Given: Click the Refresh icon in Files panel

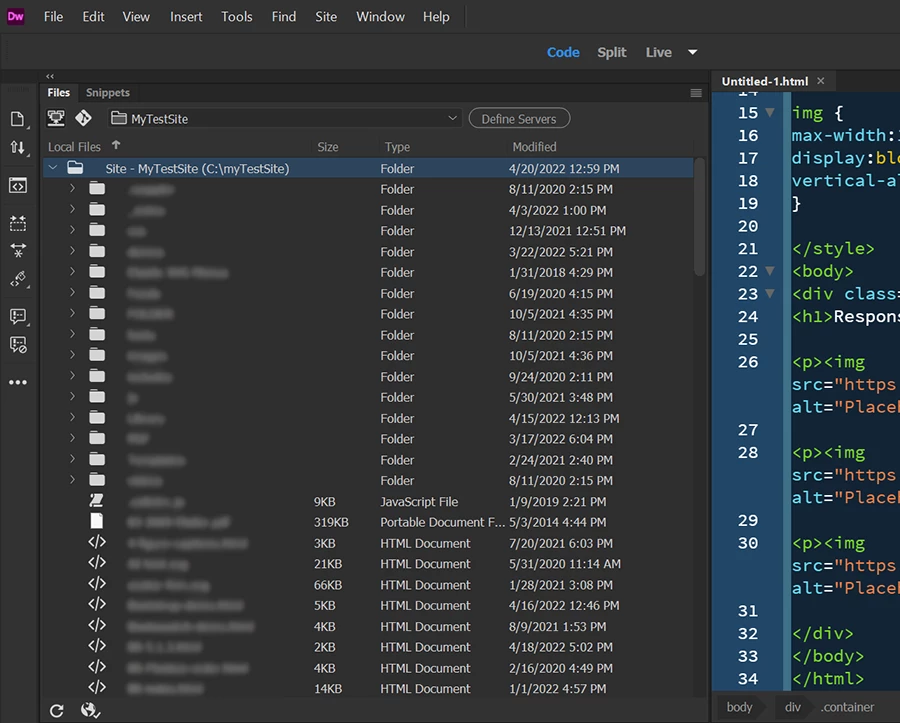Looking at the screenshot, I should click(56, 711).
